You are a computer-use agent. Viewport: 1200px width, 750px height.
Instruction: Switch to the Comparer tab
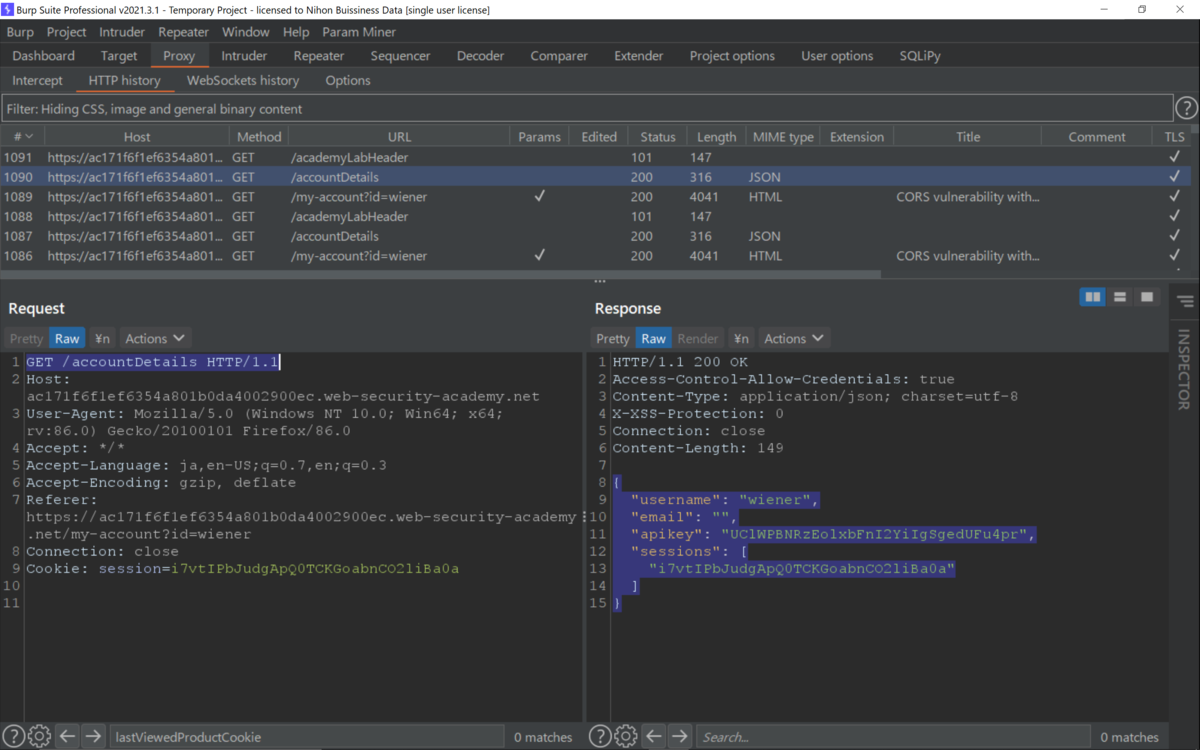559,56
